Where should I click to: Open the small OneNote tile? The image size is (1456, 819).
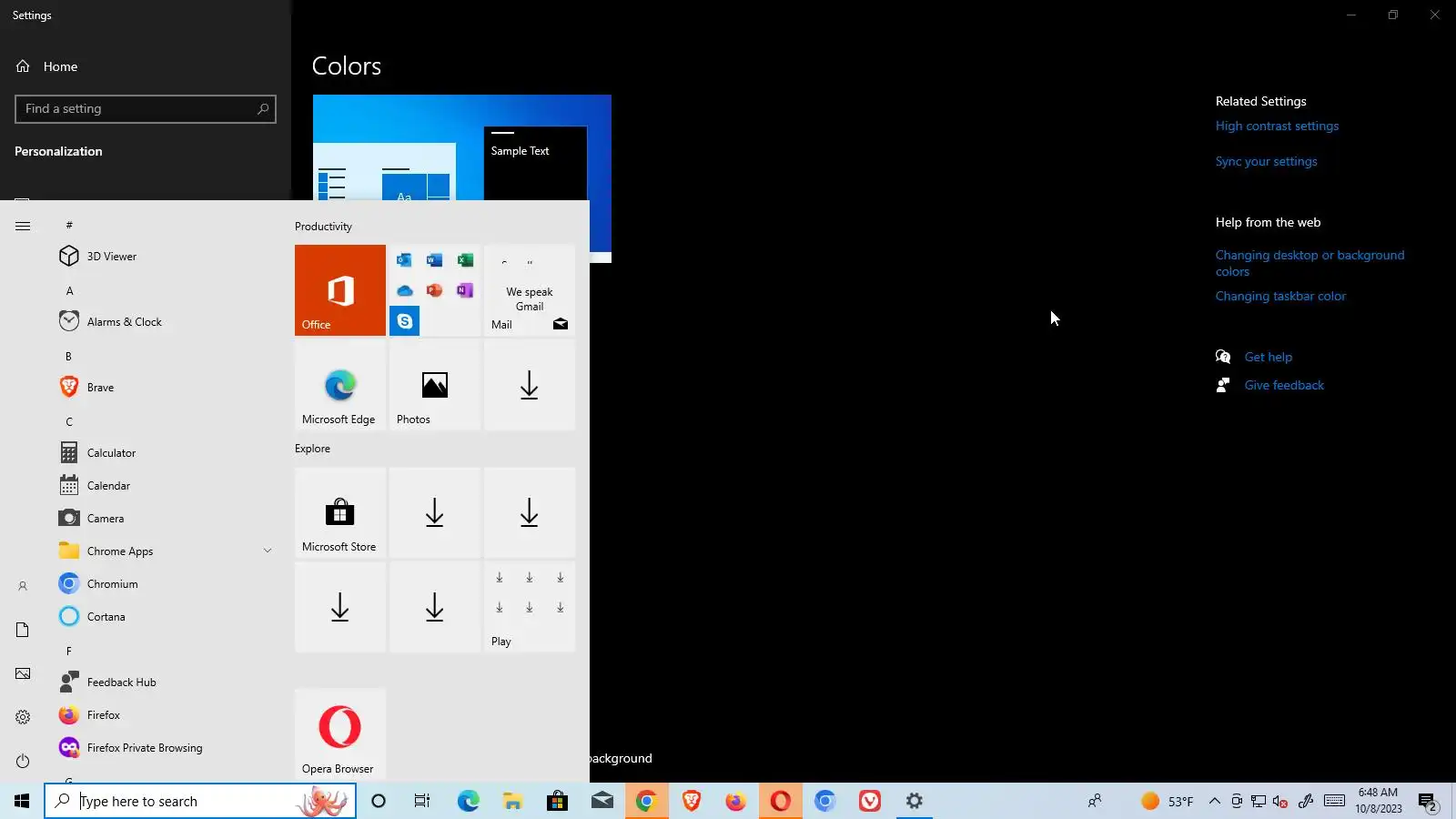click(x=465, y=290)
